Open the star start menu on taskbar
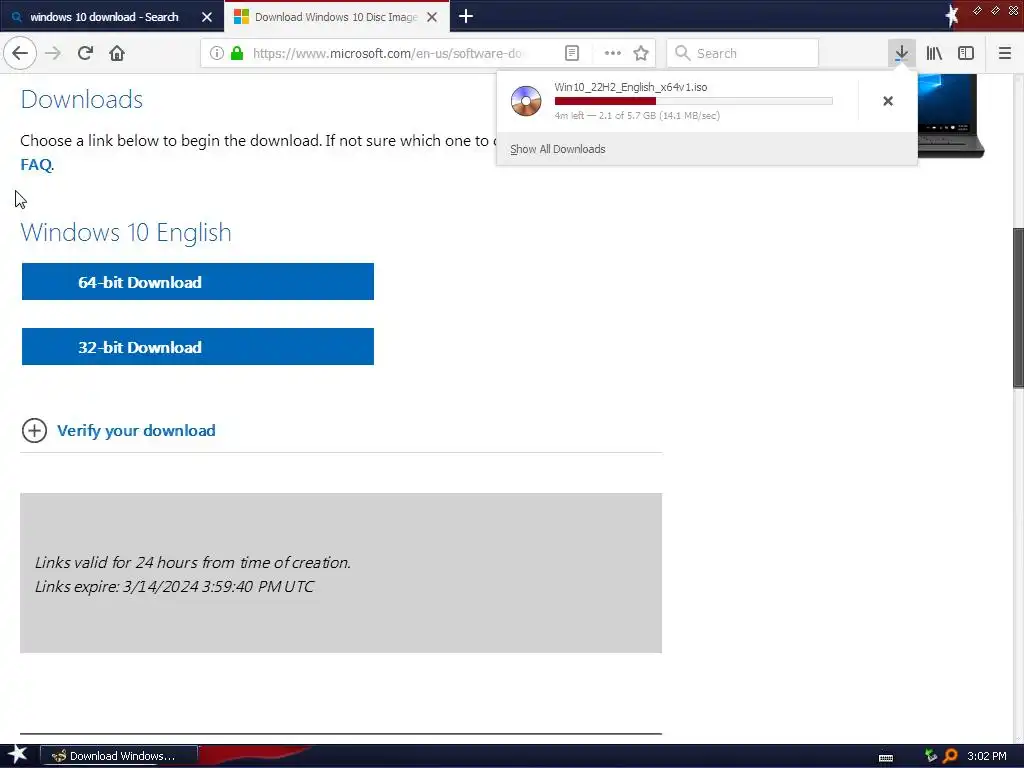Viewport: 1024px width, 768px height. point(17,755)
